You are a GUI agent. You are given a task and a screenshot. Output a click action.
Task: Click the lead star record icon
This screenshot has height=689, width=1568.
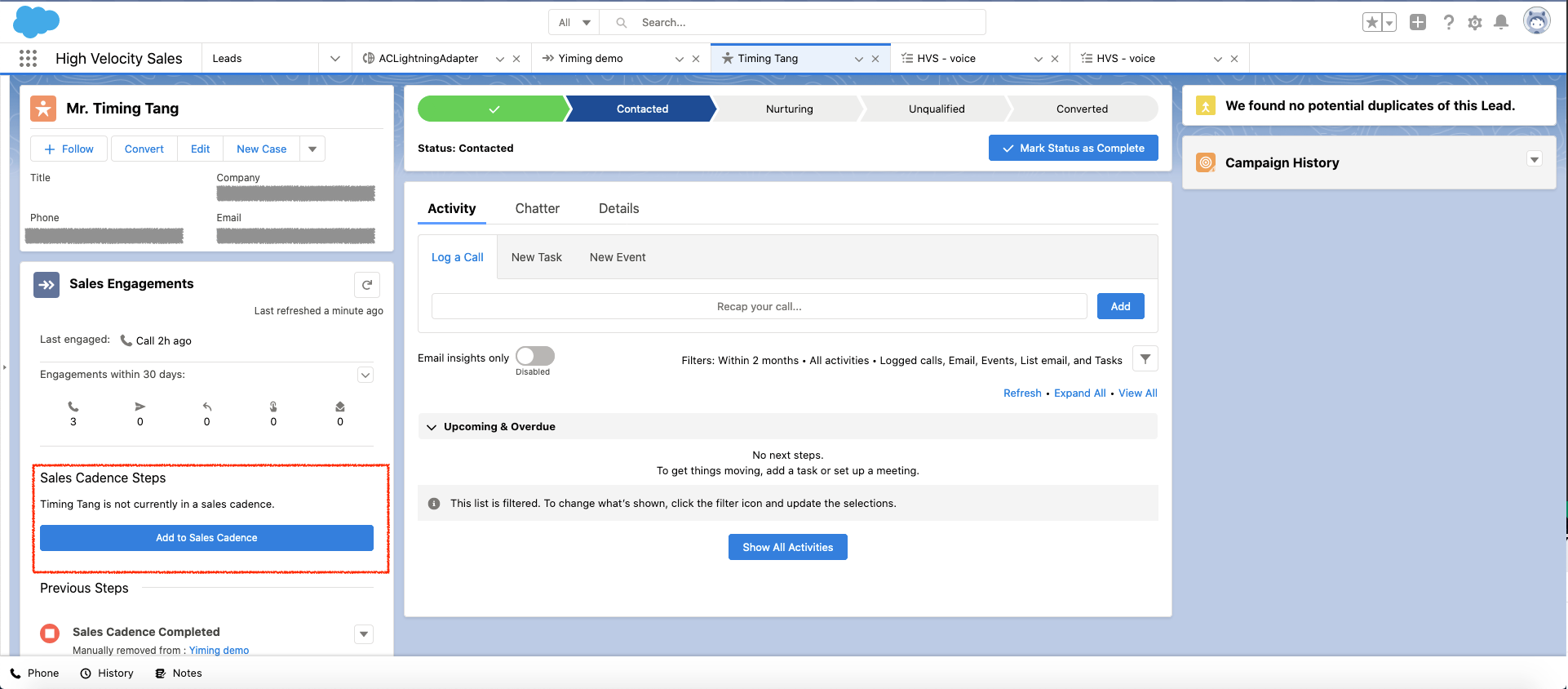tap(43, 109)
